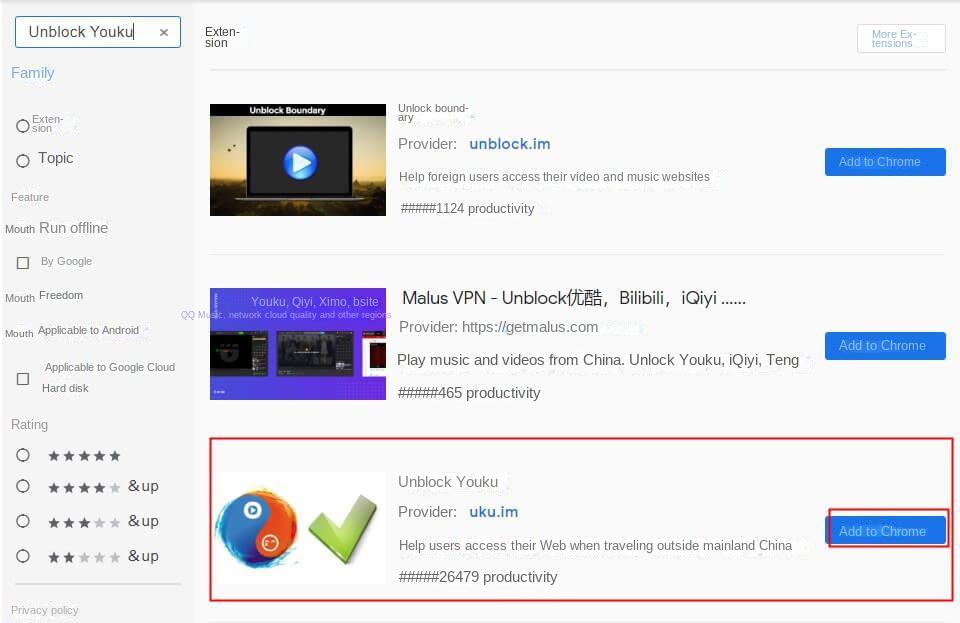
Task: Open the Malus VPN extension title
Action: pyautogui.click(x=574, y=298)
